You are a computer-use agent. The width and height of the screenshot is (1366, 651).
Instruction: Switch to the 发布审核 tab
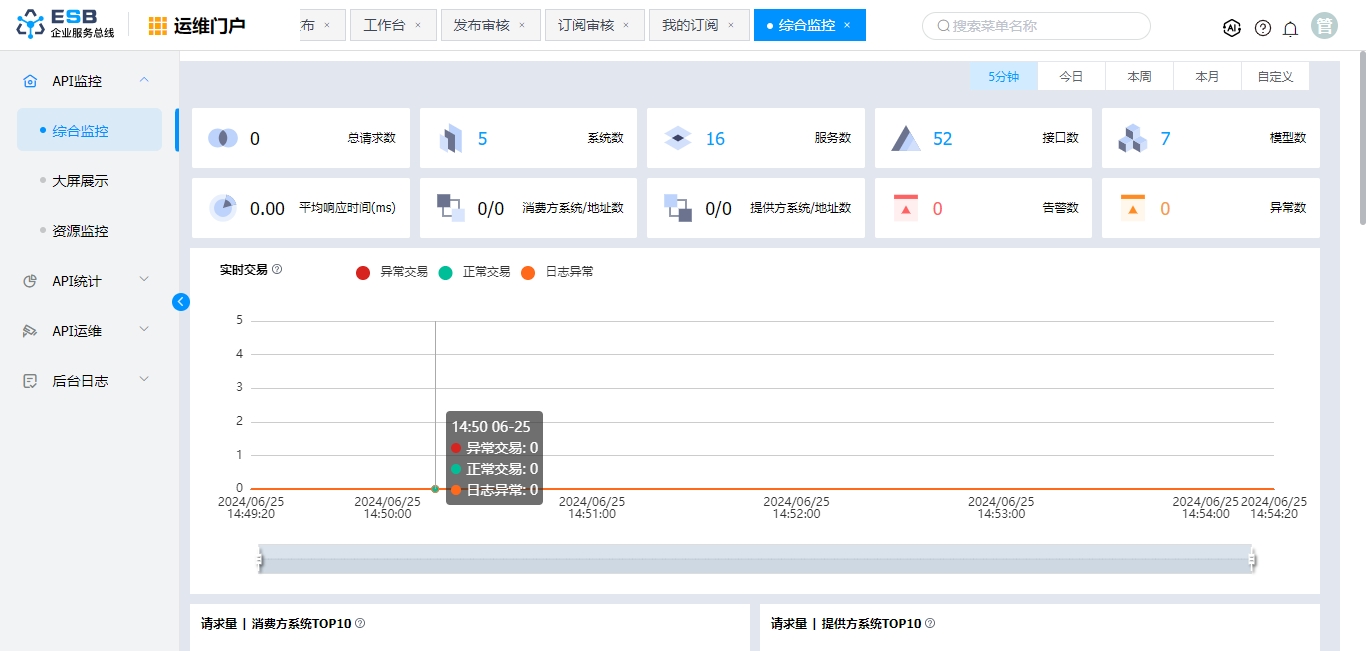[481, 25]
